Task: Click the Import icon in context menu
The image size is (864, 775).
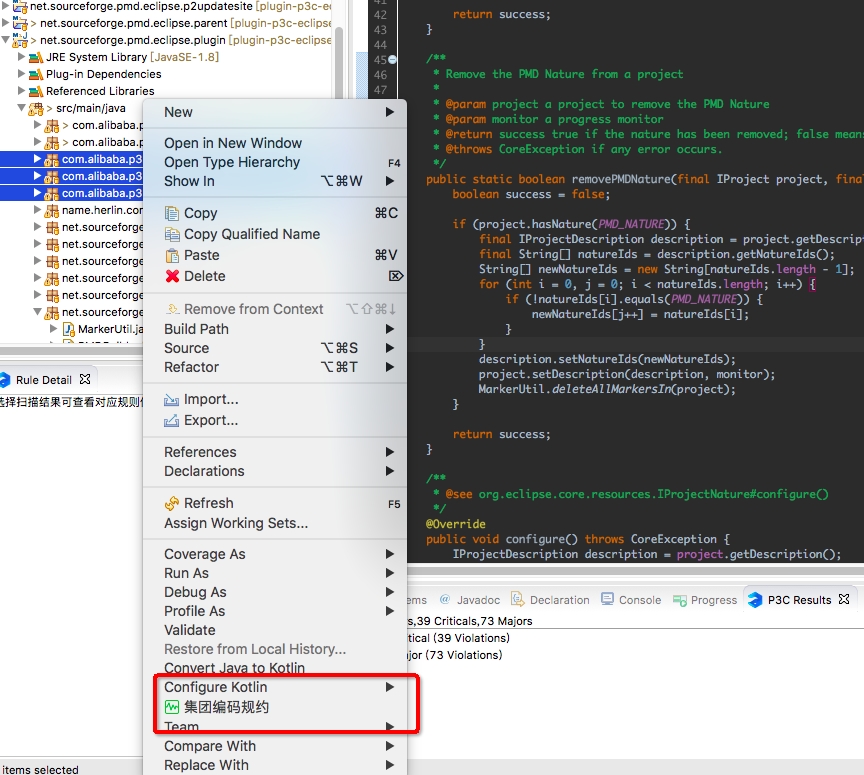Action: coord(172,399)
